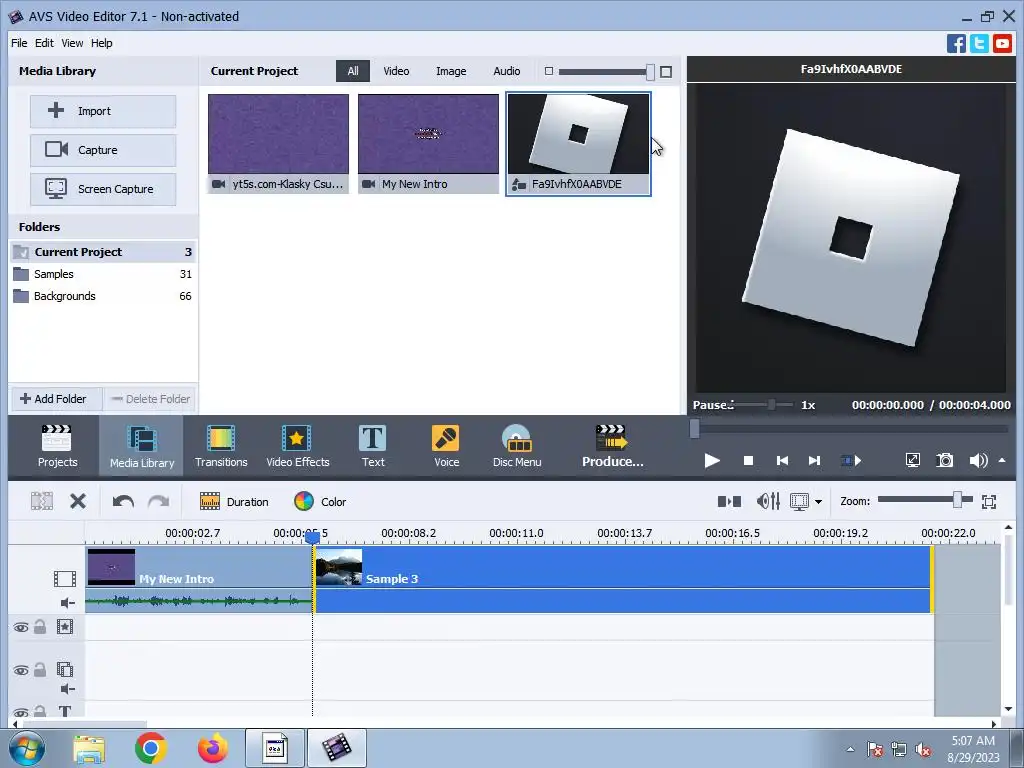Switch to the Audio filter tab
This screenshot has height=768, width=1024.
507,71
